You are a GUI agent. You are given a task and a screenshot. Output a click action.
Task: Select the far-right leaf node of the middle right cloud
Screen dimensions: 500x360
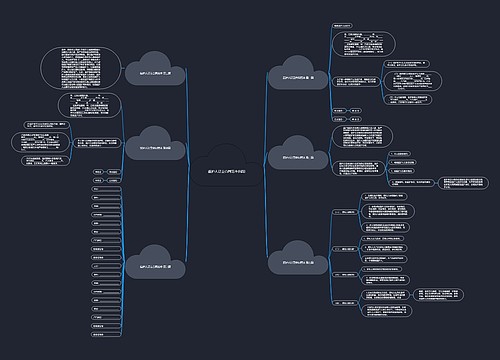pyautogui.click(x=464, y=183)
